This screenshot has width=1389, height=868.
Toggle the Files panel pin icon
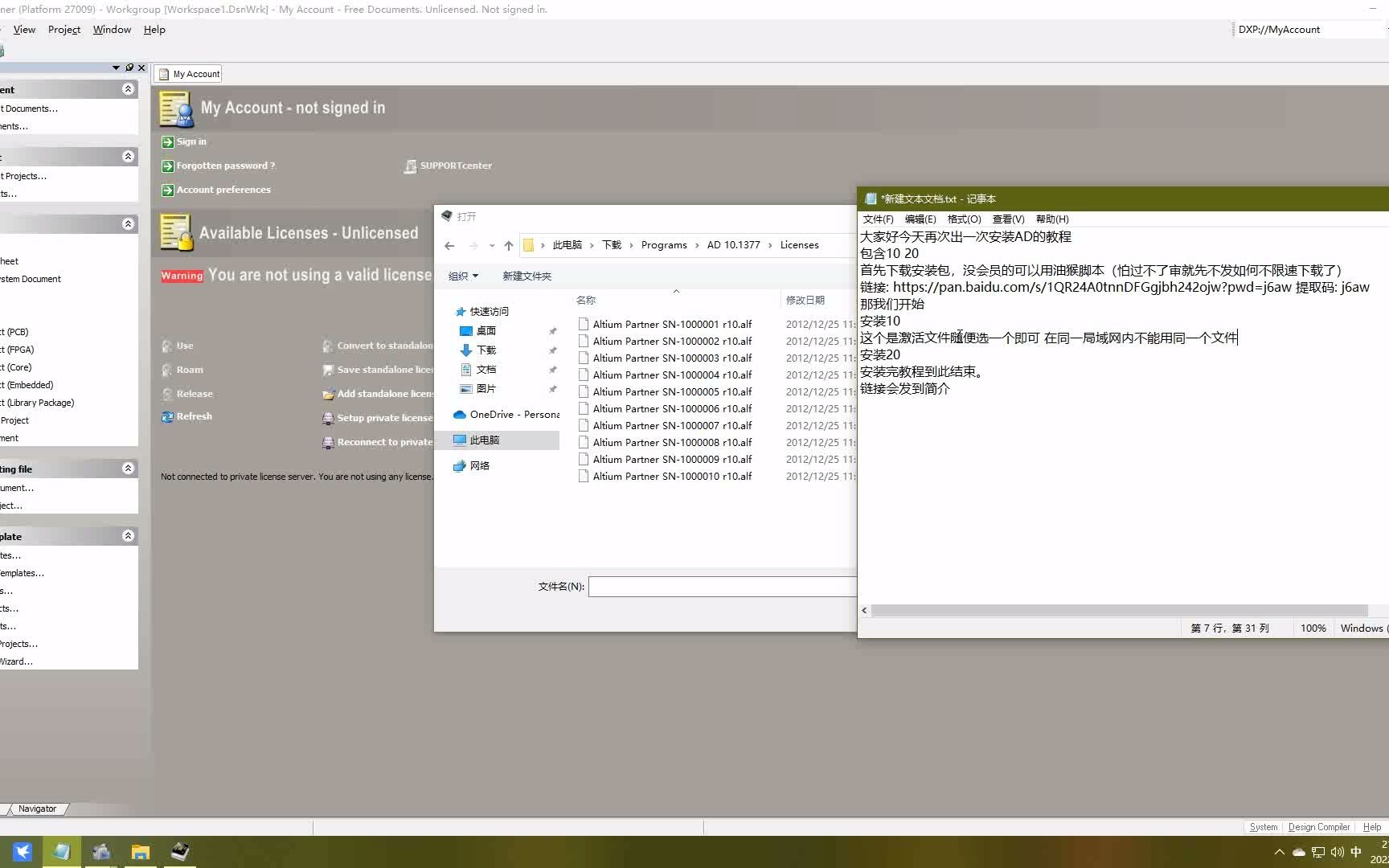129,68
